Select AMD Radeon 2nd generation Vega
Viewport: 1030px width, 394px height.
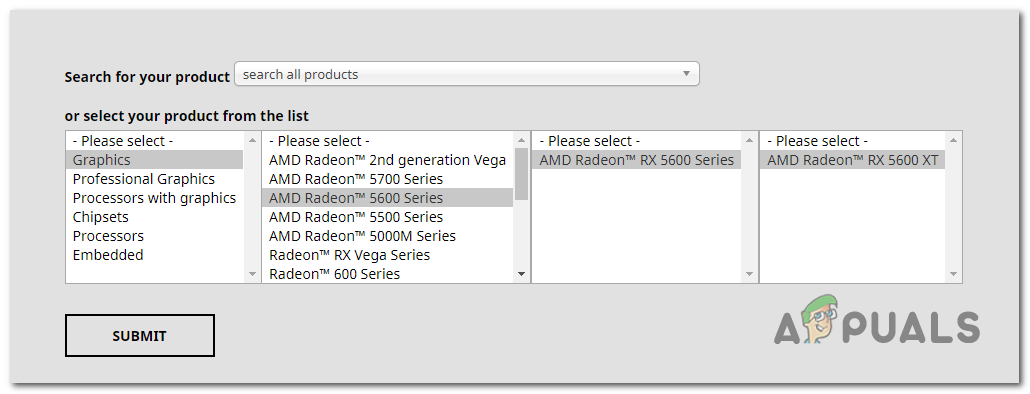[388, 160]
